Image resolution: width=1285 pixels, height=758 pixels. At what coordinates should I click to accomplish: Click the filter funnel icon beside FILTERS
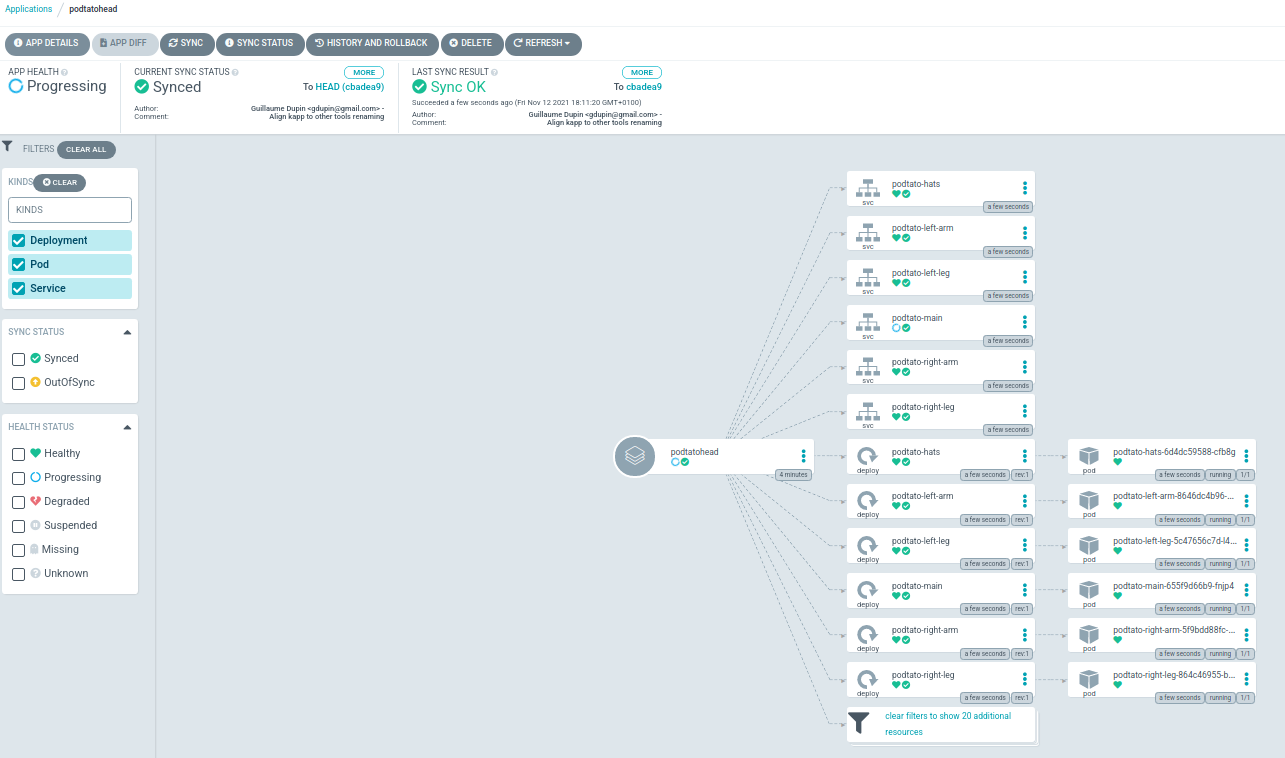[8, 147]
